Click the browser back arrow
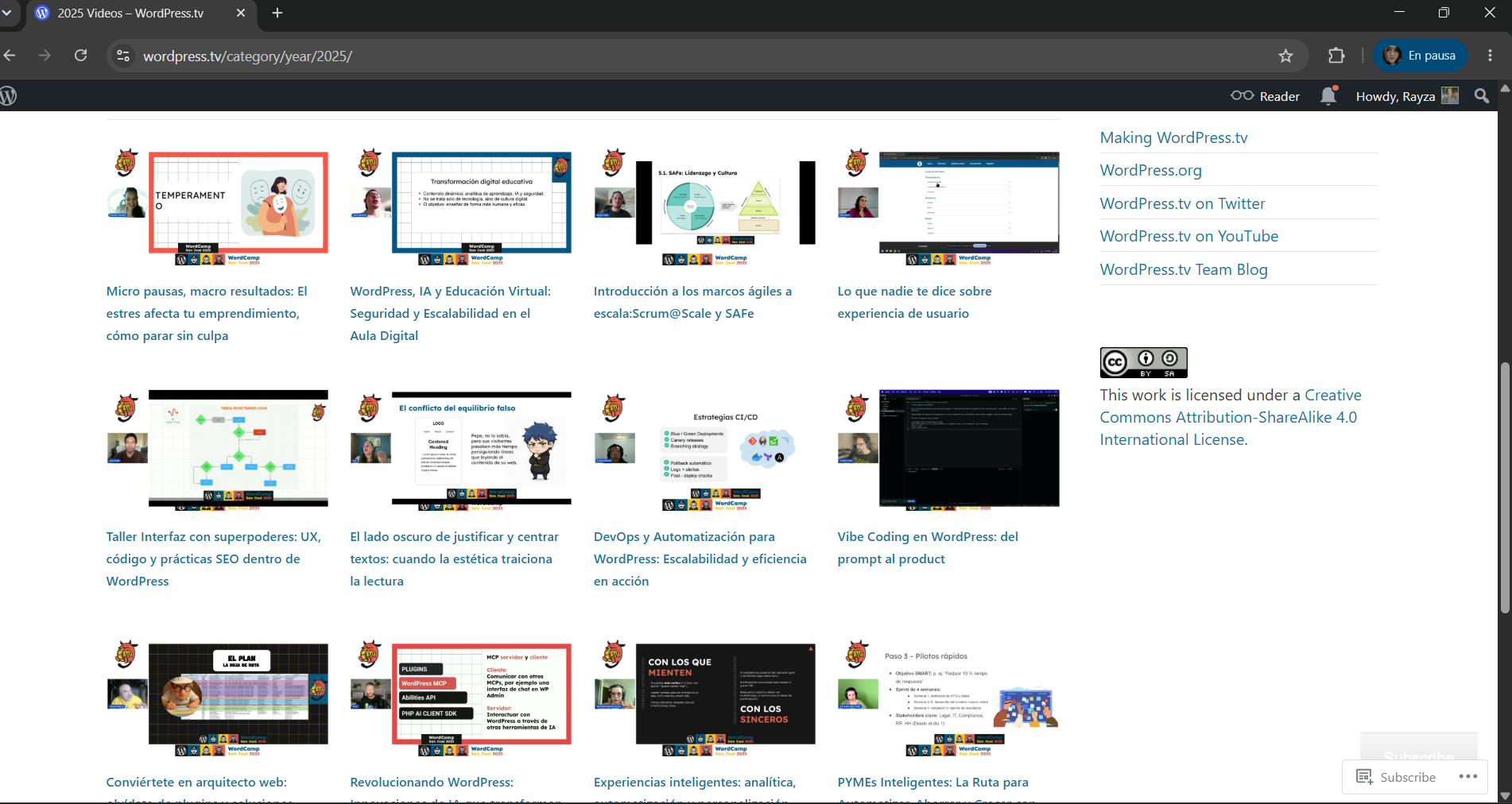1512x804 pixels. point(10,56)
